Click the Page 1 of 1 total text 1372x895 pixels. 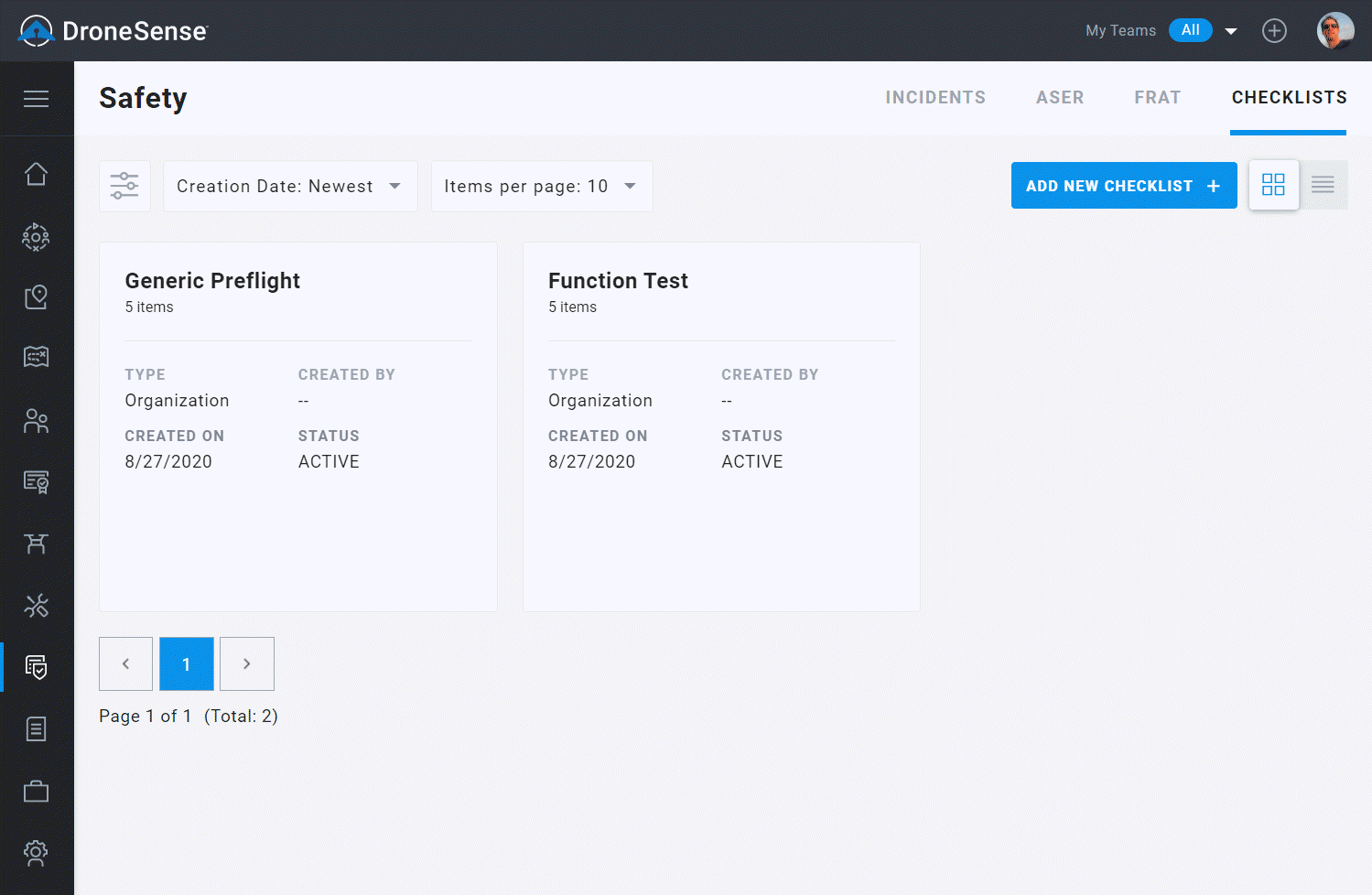click(189, 716)
